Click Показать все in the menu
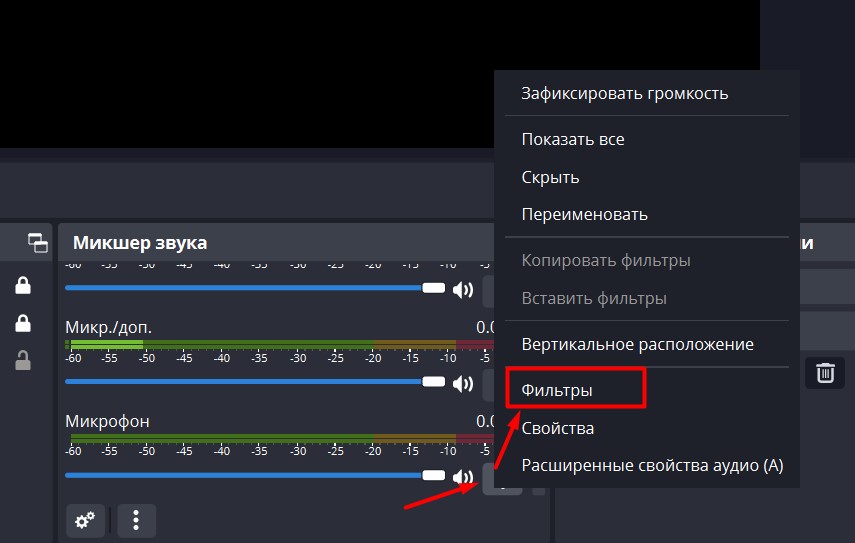 (573, 140)
